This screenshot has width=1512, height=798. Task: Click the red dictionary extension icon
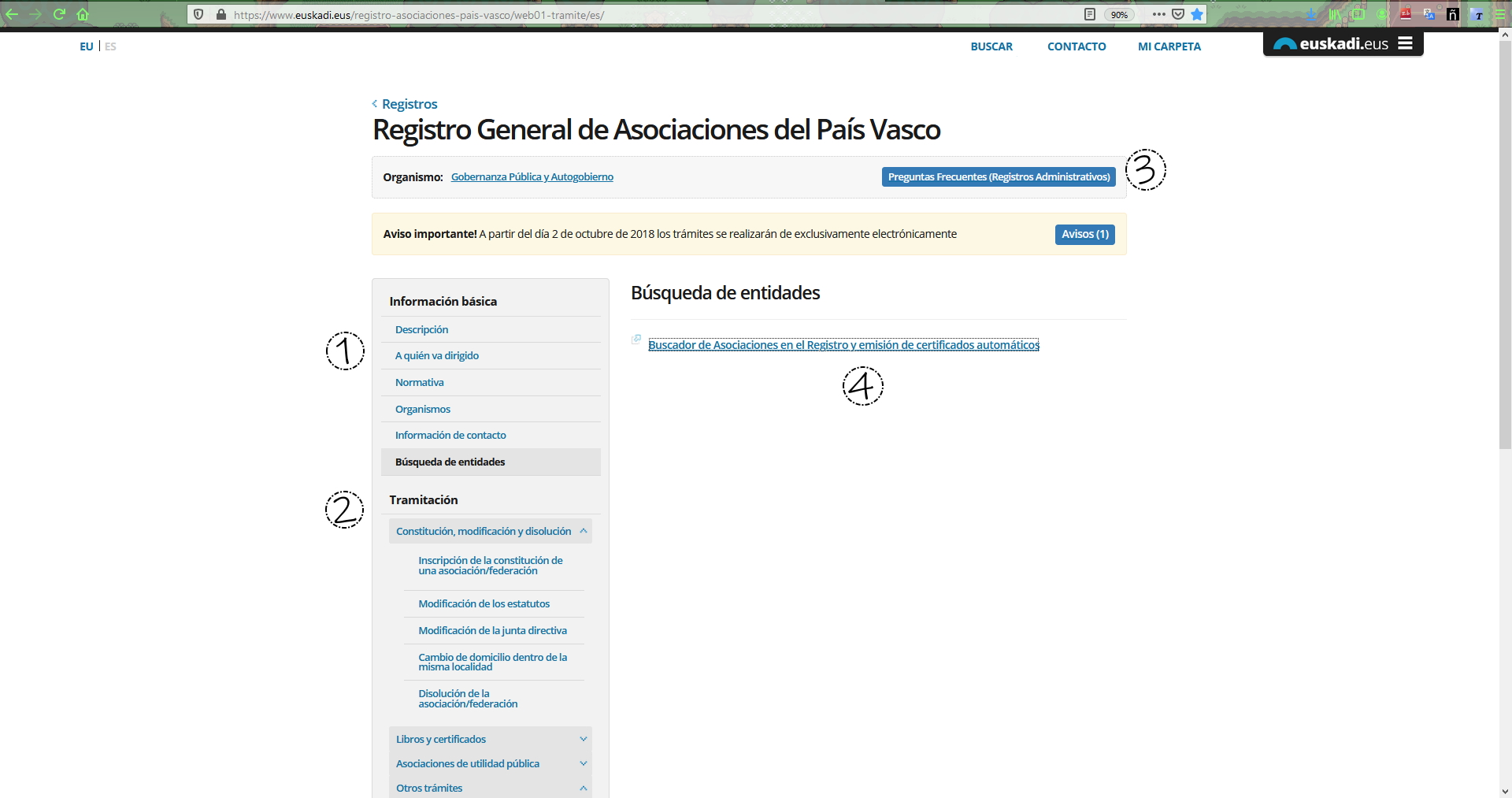click(1406, 14)
